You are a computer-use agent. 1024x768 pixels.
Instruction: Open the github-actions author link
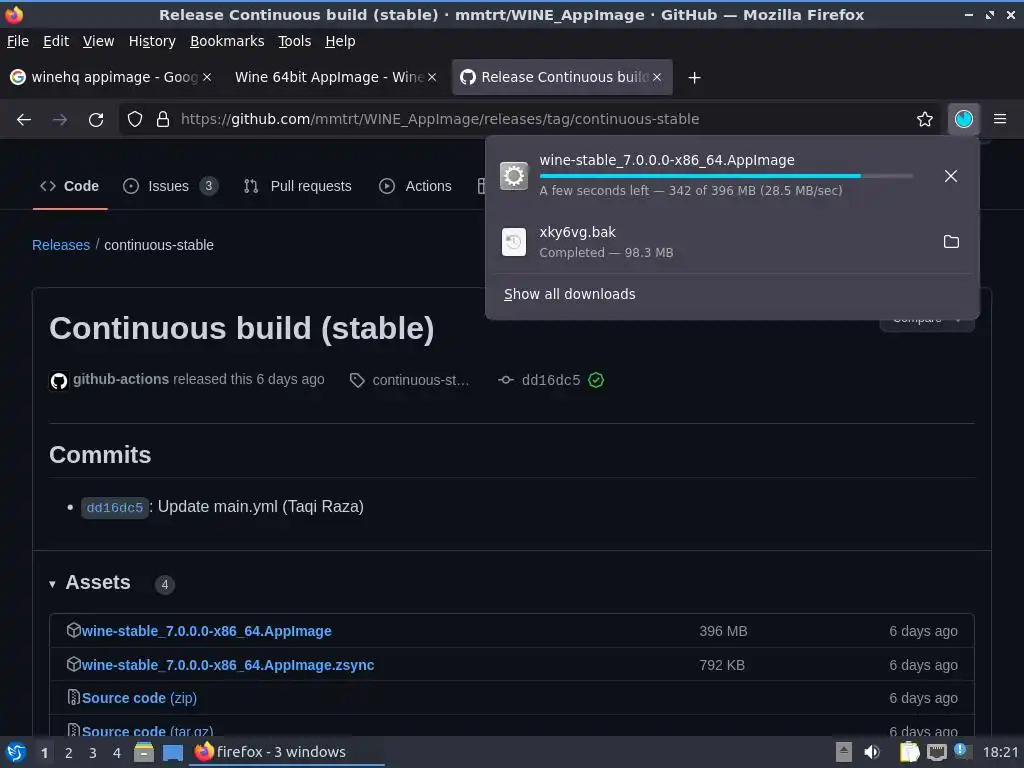tap(121, 379)
